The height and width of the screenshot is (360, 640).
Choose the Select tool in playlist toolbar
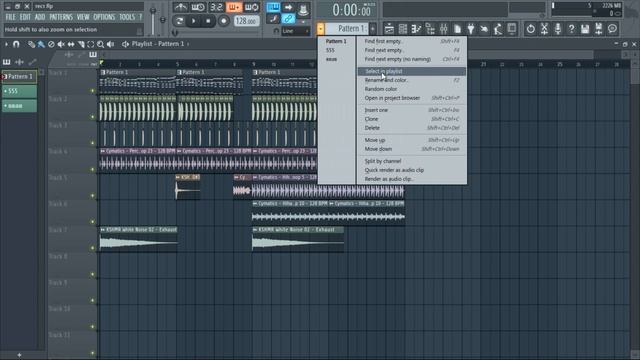click(x=91, y=44)
